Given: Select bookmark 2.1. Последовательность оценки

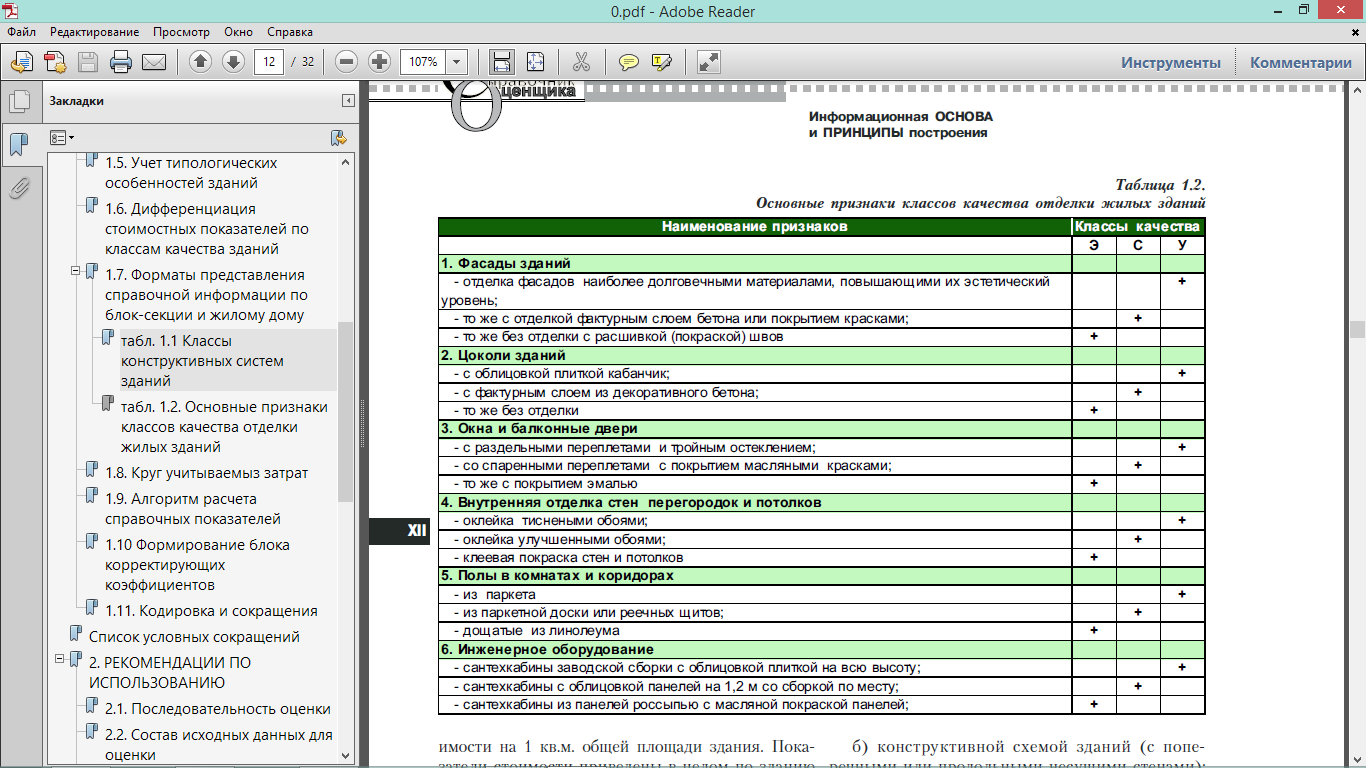Looking at the screenshot, I should [218, 709].
